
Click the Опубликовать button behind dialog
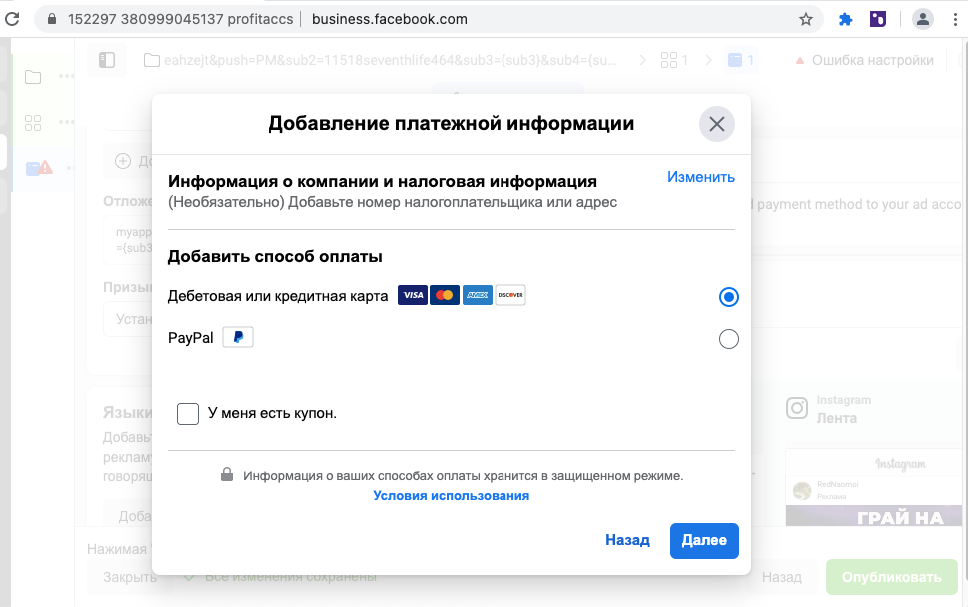[x=891, y=577]
